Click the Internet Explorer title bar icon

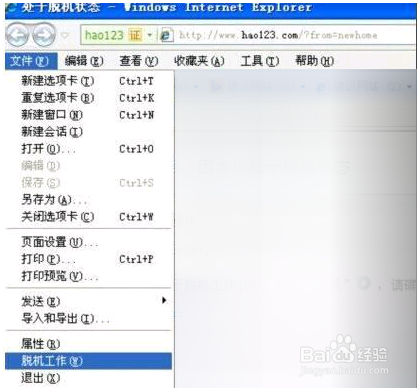point(11,8)
